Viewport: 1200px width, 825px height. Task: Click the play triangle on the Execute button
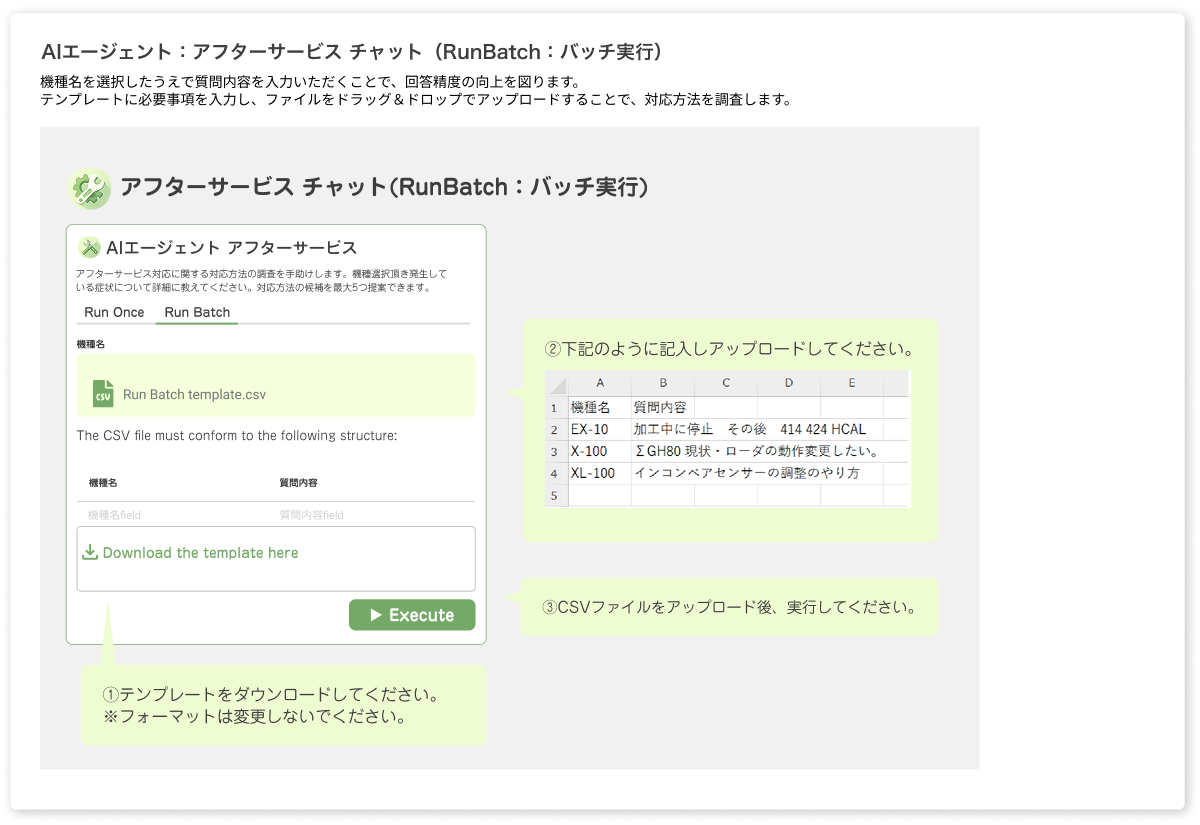pyautogui.click(x=376, y=615)
